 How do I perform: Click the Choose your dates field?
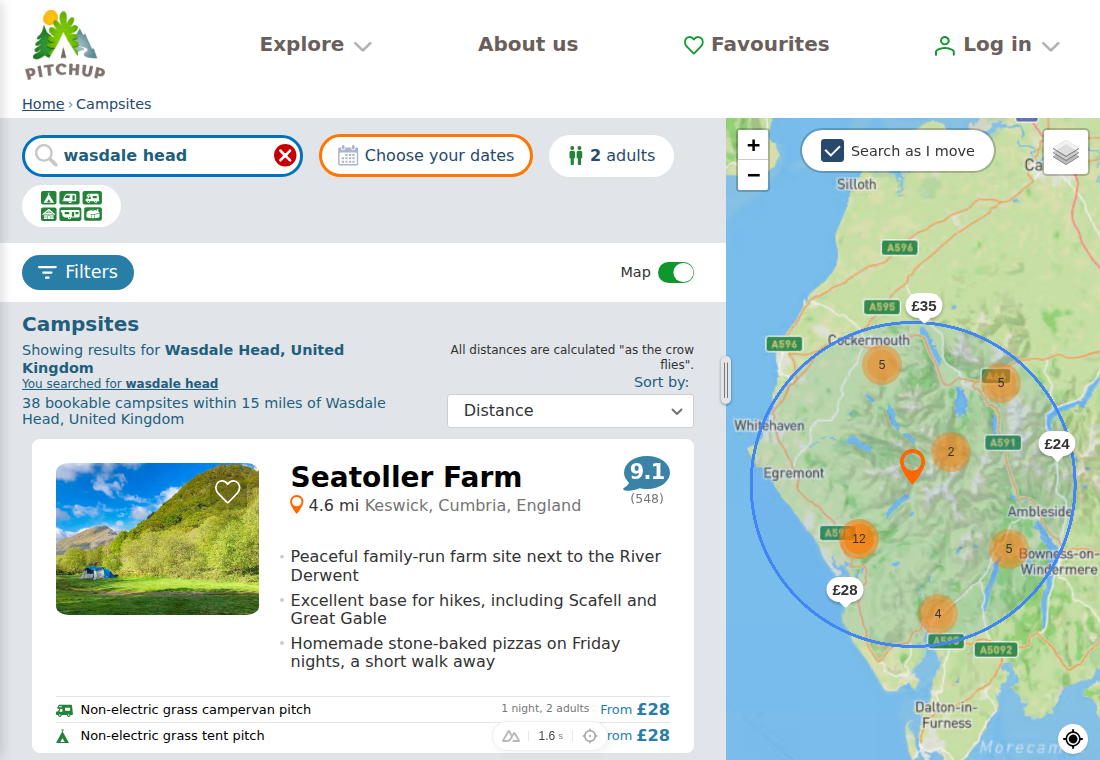coord(426,155)
